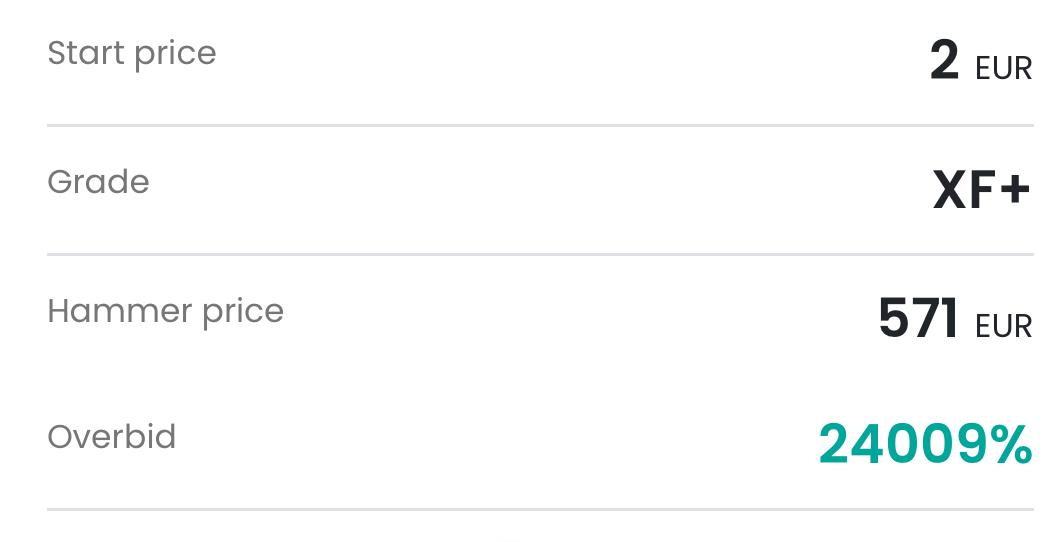Click the percent sign in 24009%
Viewport: 1064px width, 542px height.
point(1012,445)
